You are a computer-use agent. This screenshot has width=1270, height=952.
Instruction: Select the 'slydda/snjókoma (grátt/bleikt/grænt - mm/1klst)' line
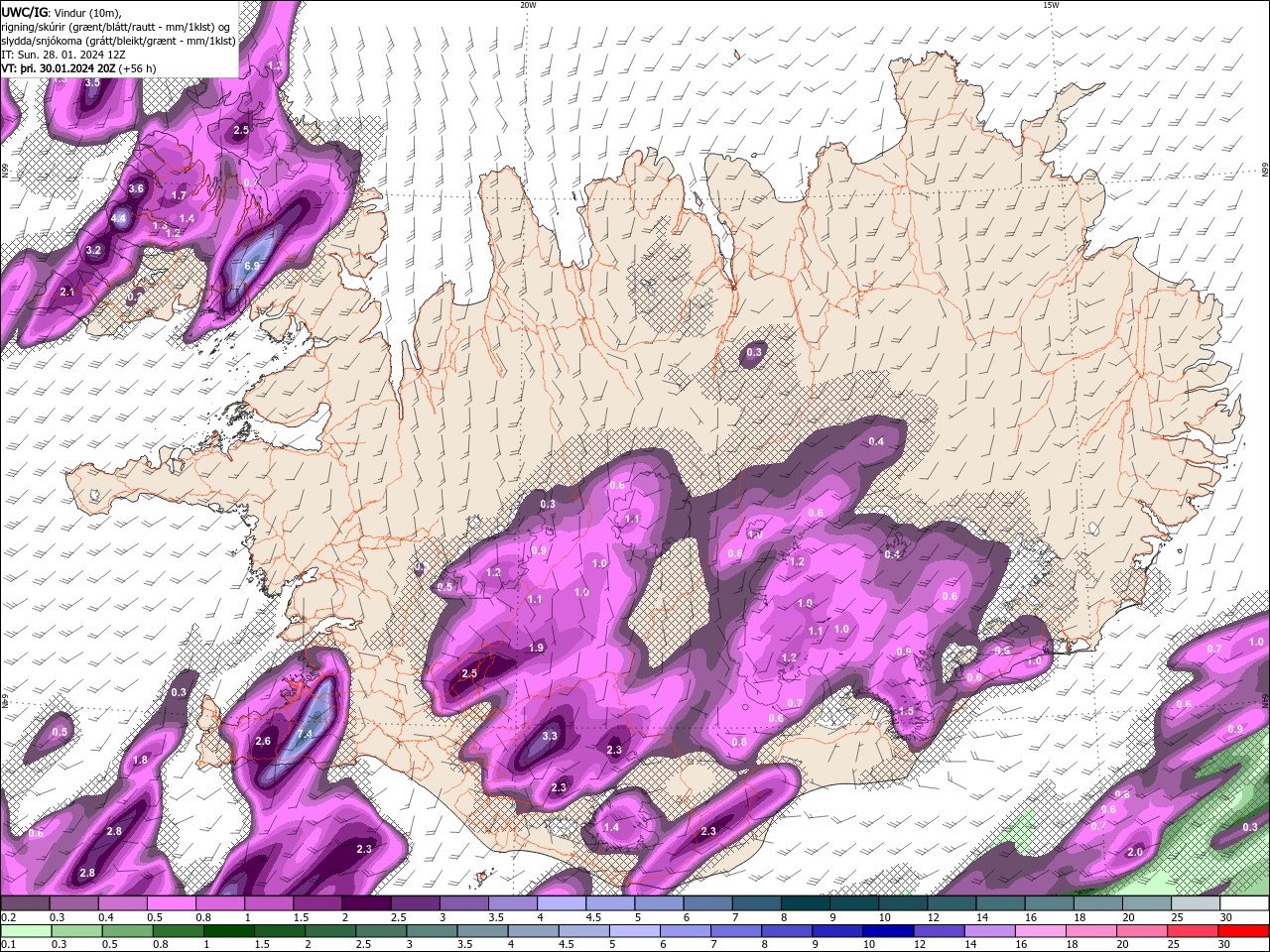(118, 41)
